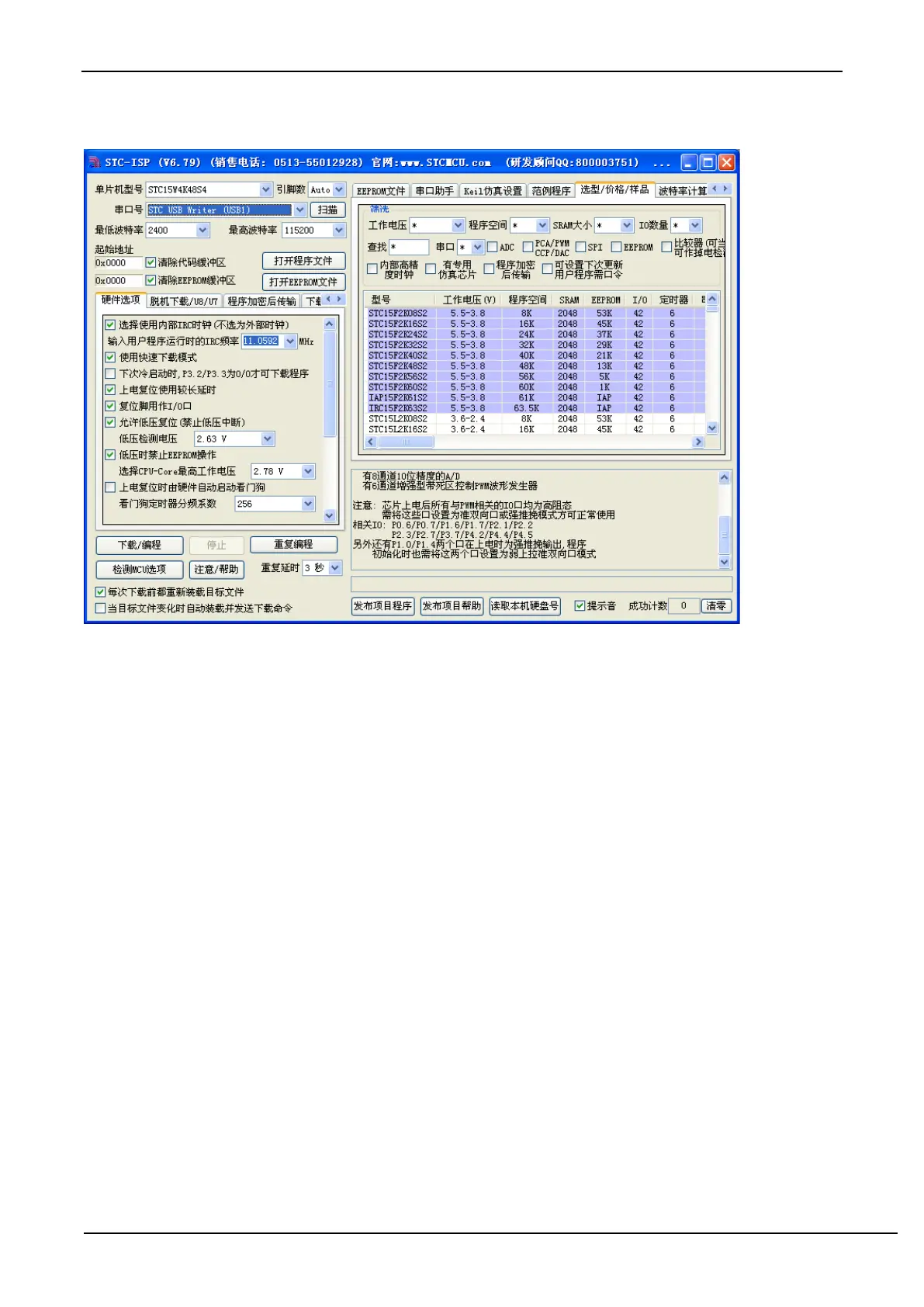
Task: Toggle 复位脚用作I/O口 checkbox
Action: (x=110, y=406)
